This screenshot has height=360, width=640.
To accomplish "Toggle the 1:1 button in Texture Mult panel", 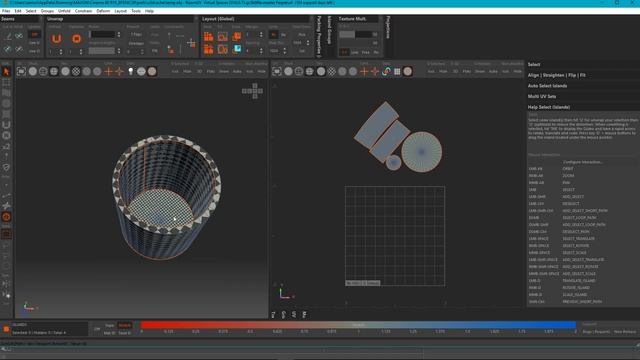I will coord(344,52).
